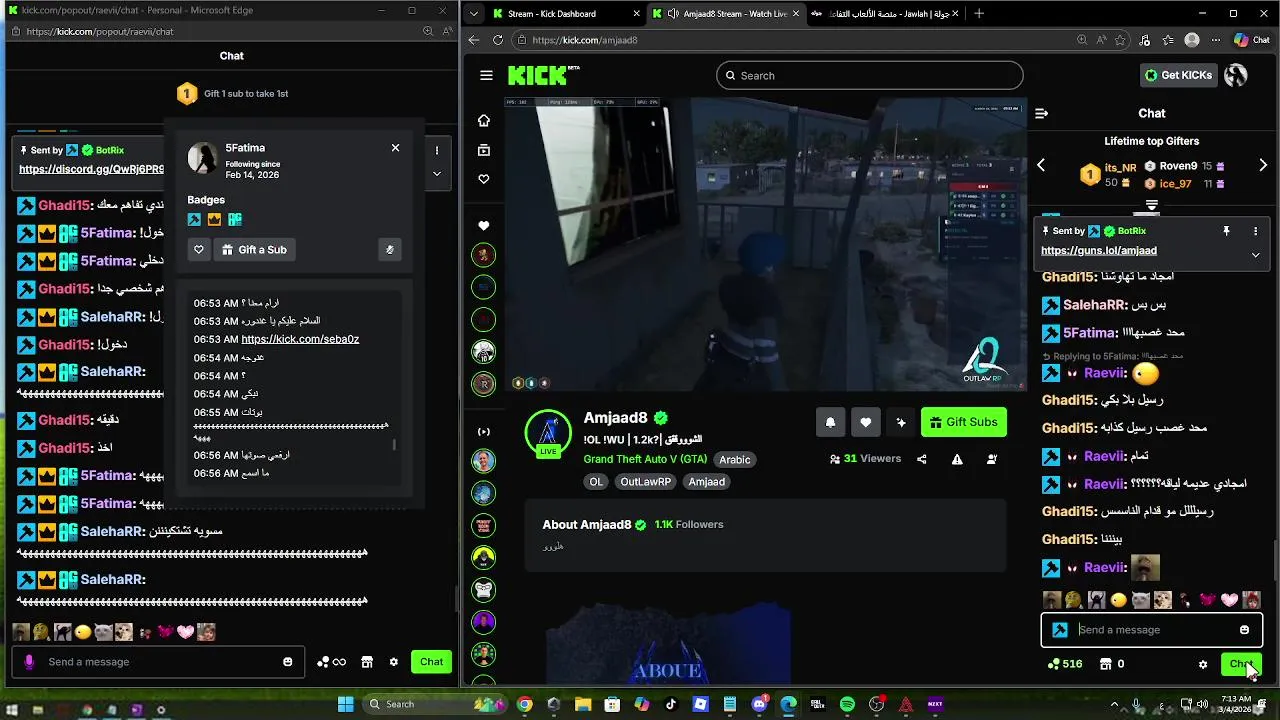Open the guns.lol/amjaad pinned link
This screenshot has height=720, width=1280.
[x=1099, y=251]
